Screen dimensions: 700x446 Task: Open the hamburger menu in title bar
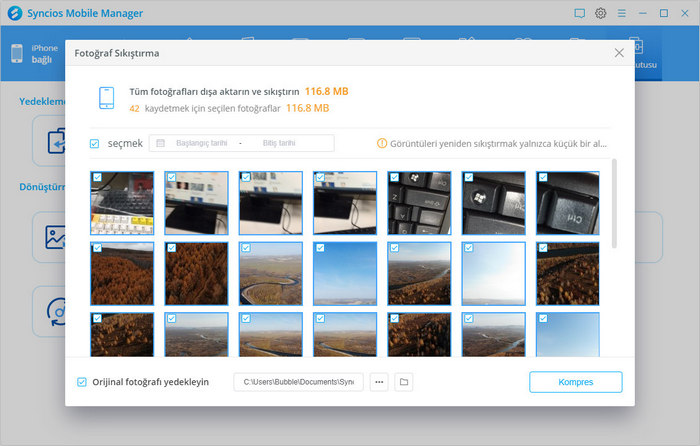coord(621,13)
